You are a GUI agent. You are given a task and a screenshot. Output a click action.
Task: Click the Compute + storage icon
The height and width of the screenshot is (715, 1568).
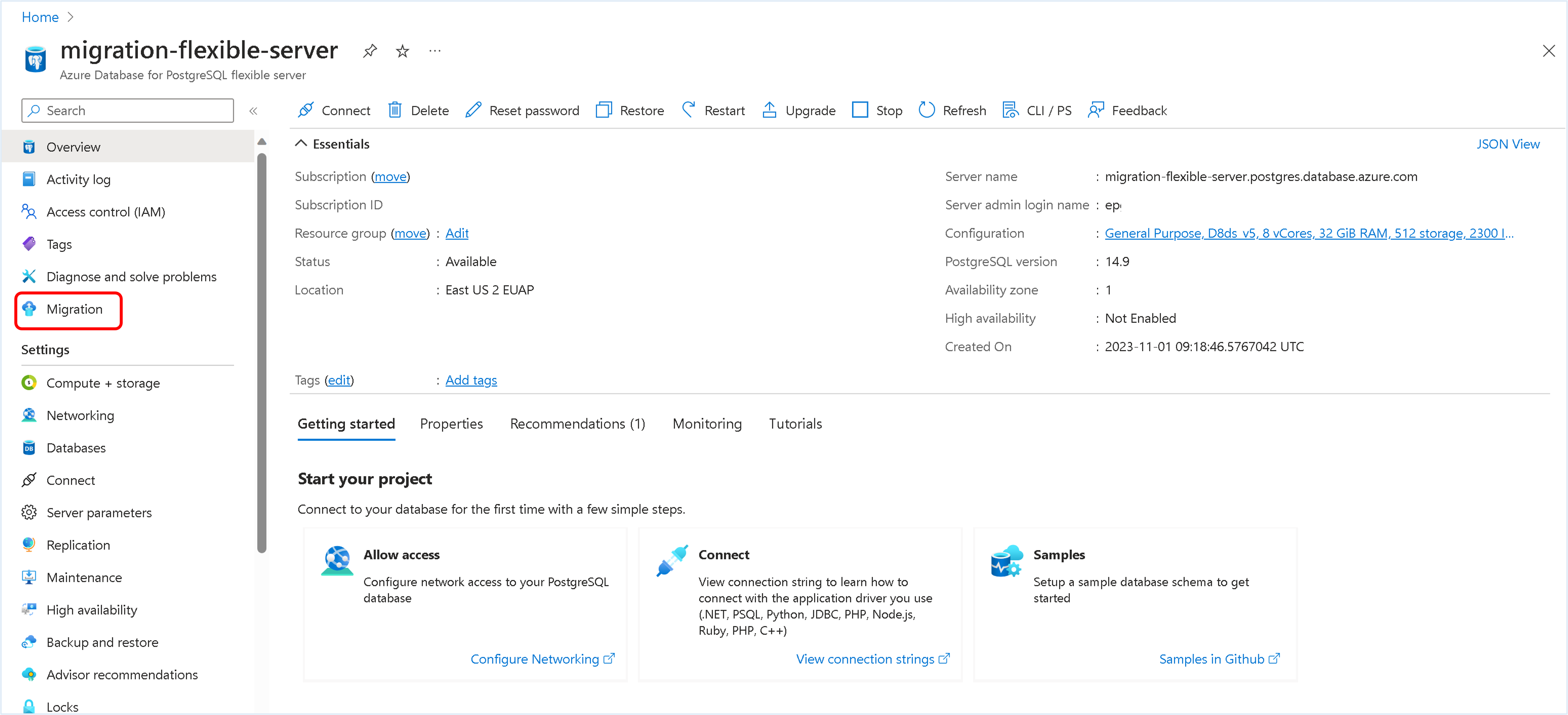coord(29,383)
